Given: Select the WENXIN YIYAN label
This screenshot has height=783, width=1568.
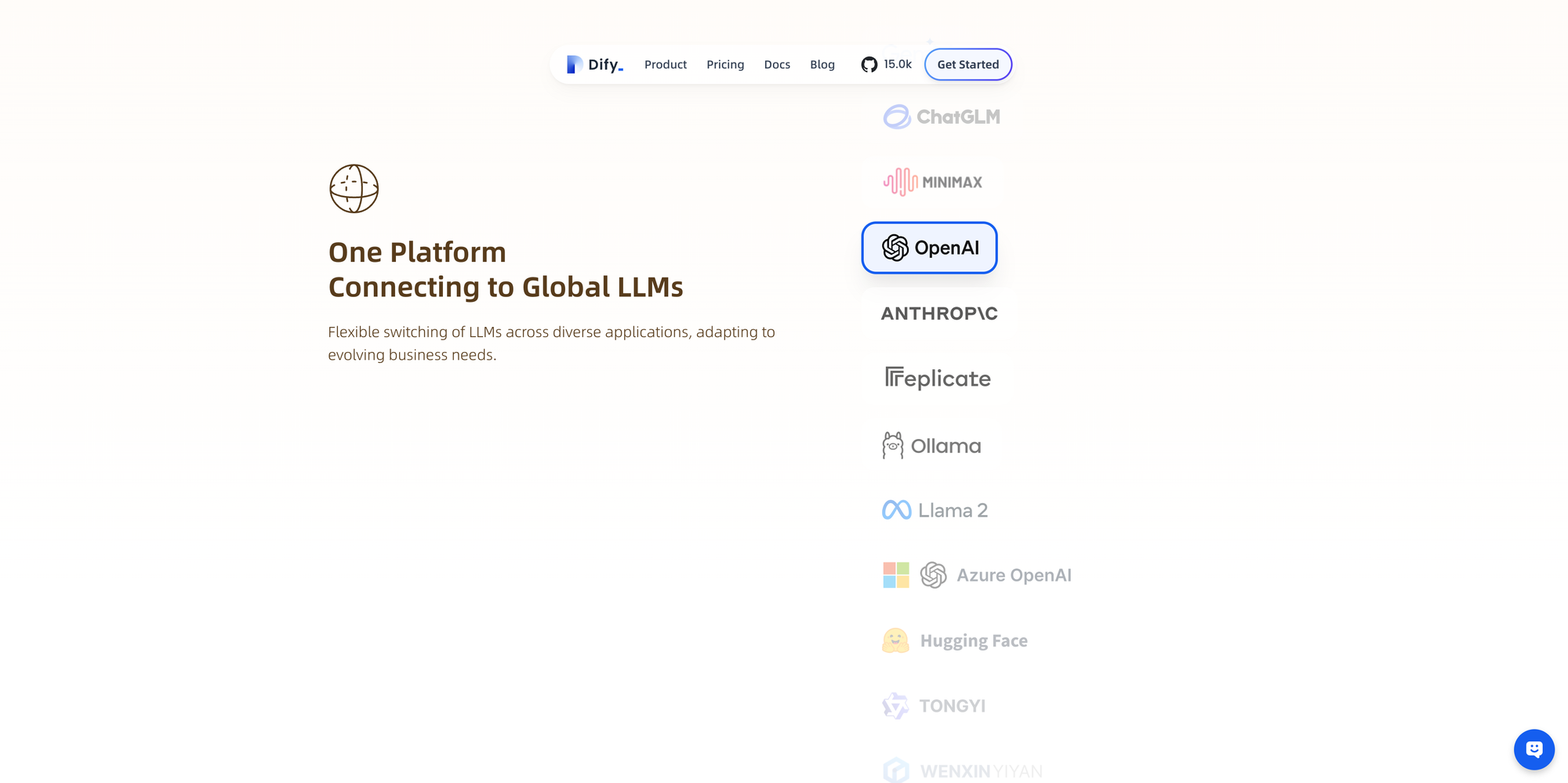Looking at the screenshot, I should coord(982,771).
